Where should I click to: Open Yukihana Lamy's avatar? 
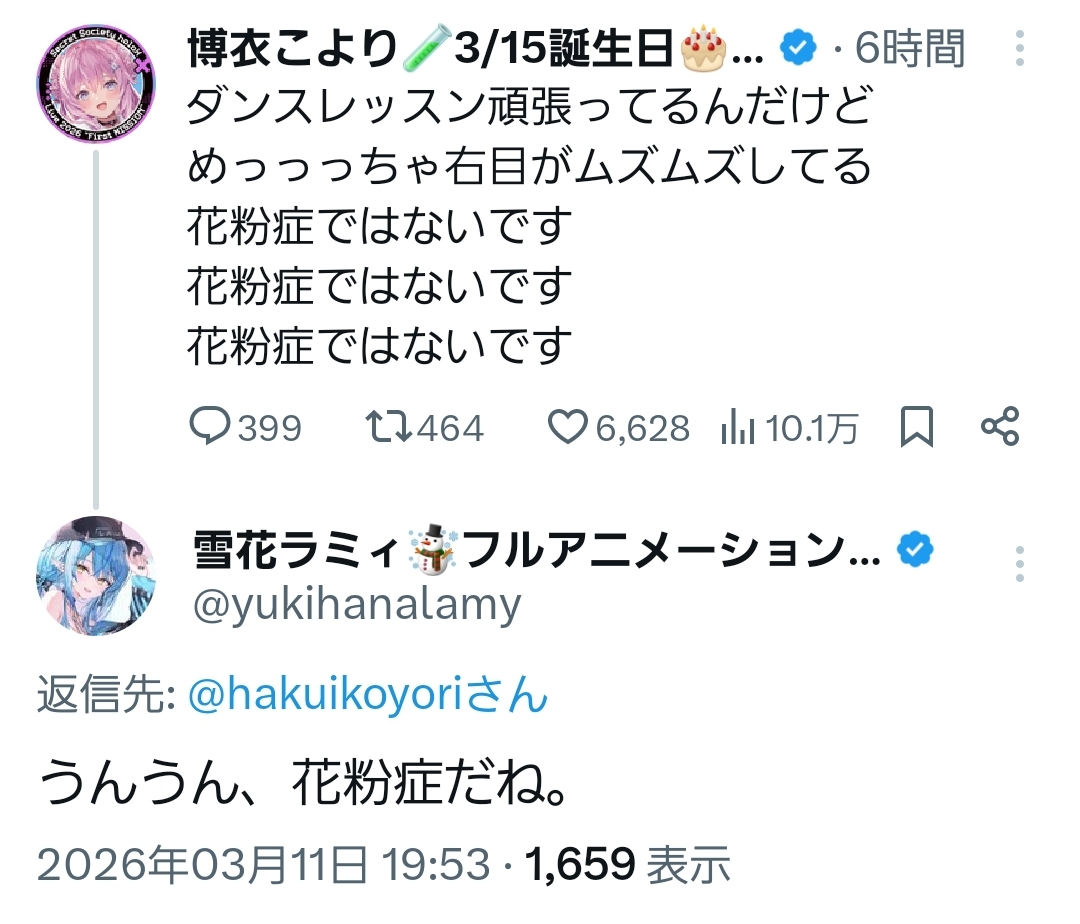(96, 578)
